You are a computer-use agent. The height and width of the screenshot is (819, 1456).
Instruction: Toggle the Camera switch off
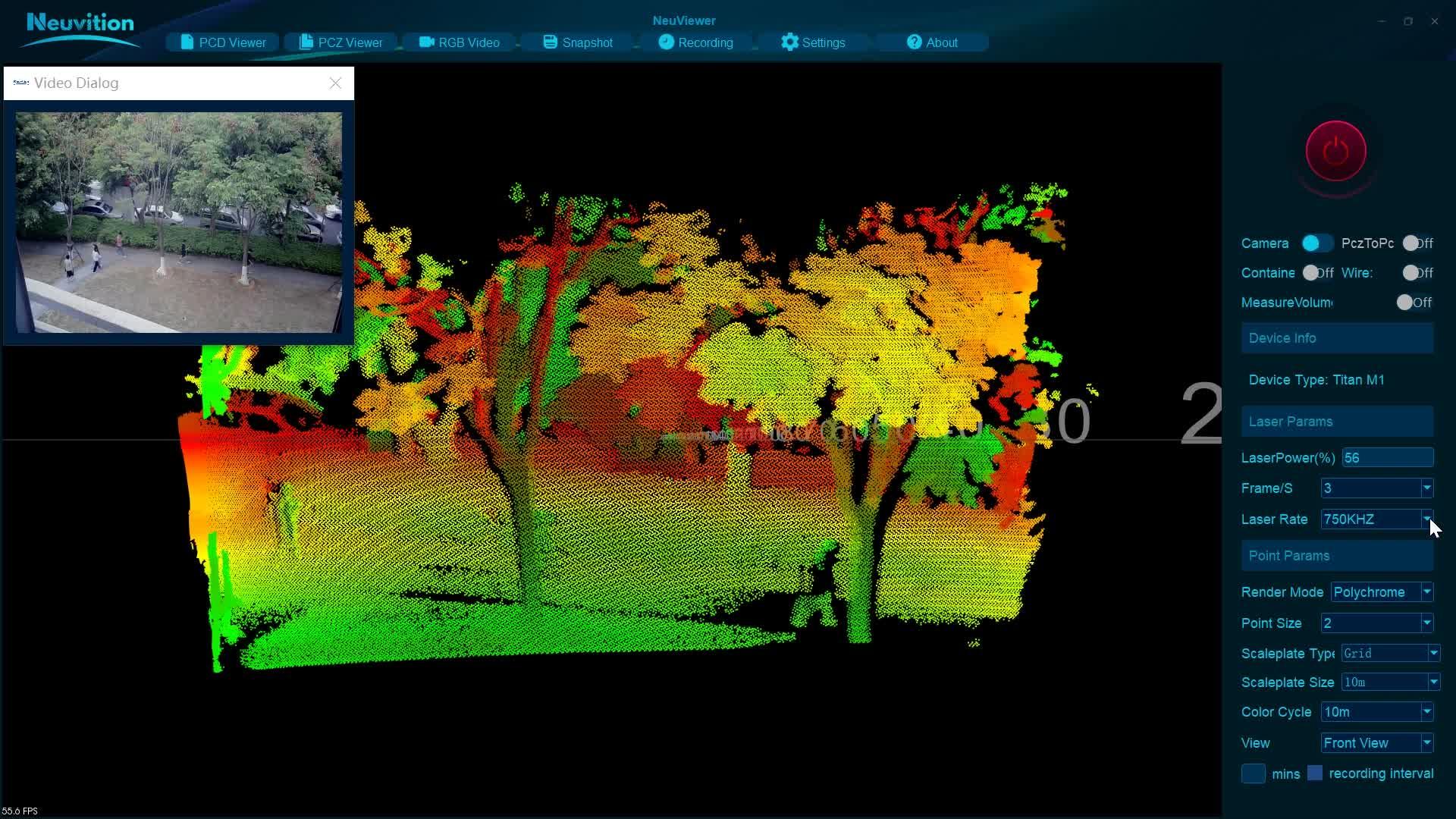[x=1316, y=243]
